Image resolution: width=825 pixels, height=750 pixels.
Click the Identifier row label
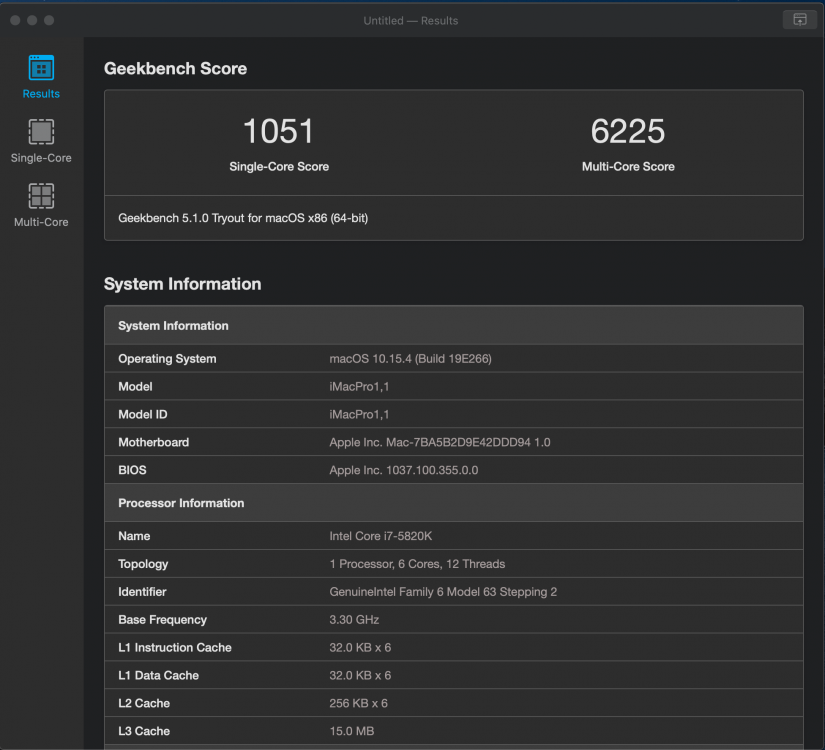point(142,592)
